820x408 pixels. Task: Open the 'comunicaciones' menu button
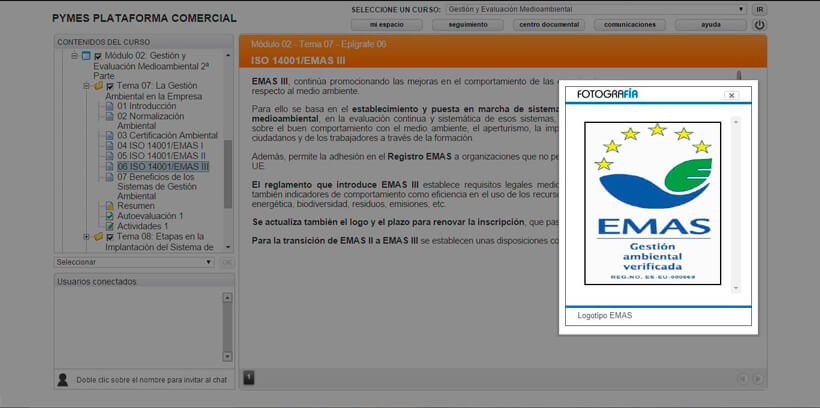pos(630,25)
